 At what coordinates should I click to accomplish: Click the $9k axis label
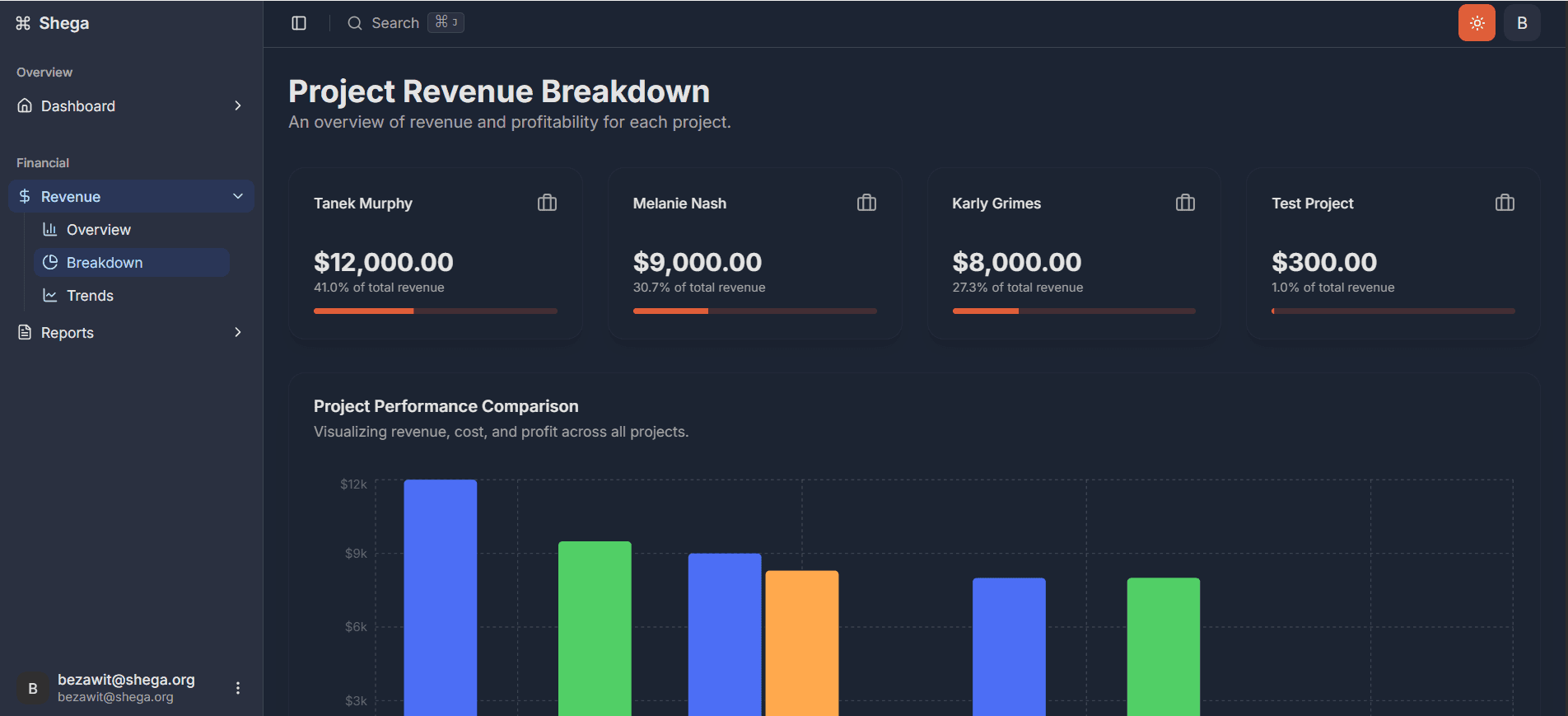(357, 554)
